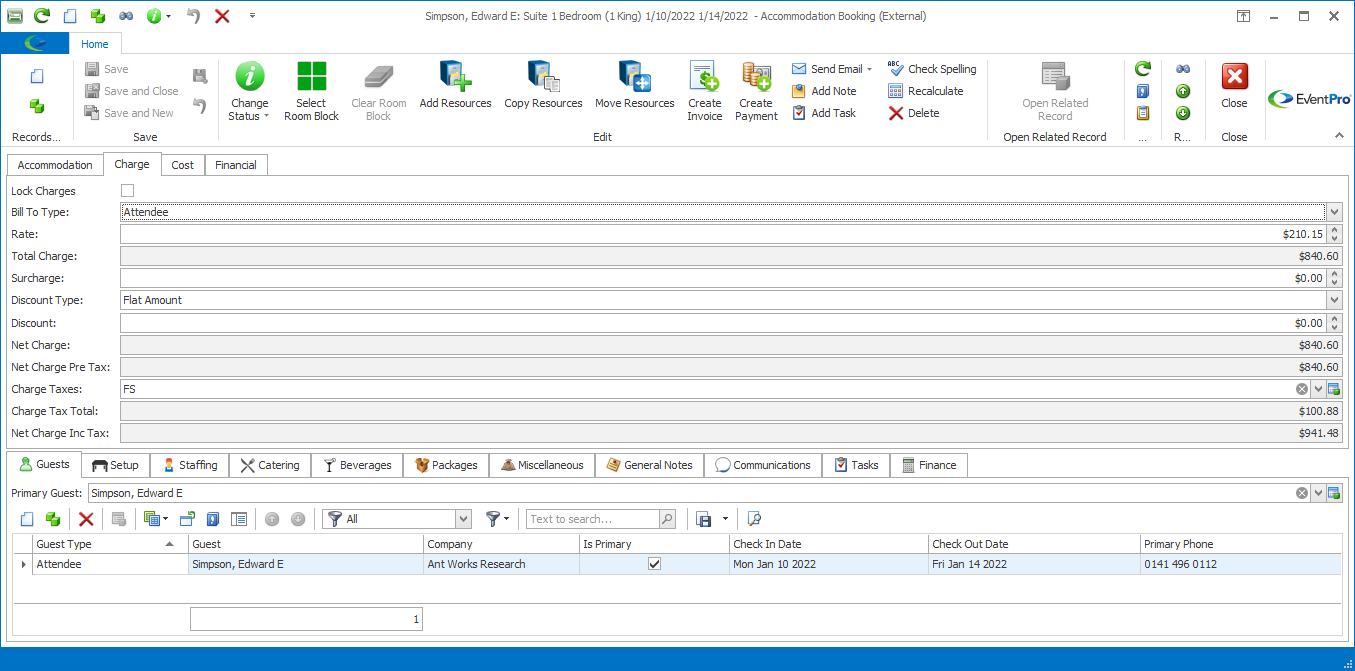Switch to the Accommodation tab
The height and width of the screenshot is (671, 1355).
click(x=55, y=165)
